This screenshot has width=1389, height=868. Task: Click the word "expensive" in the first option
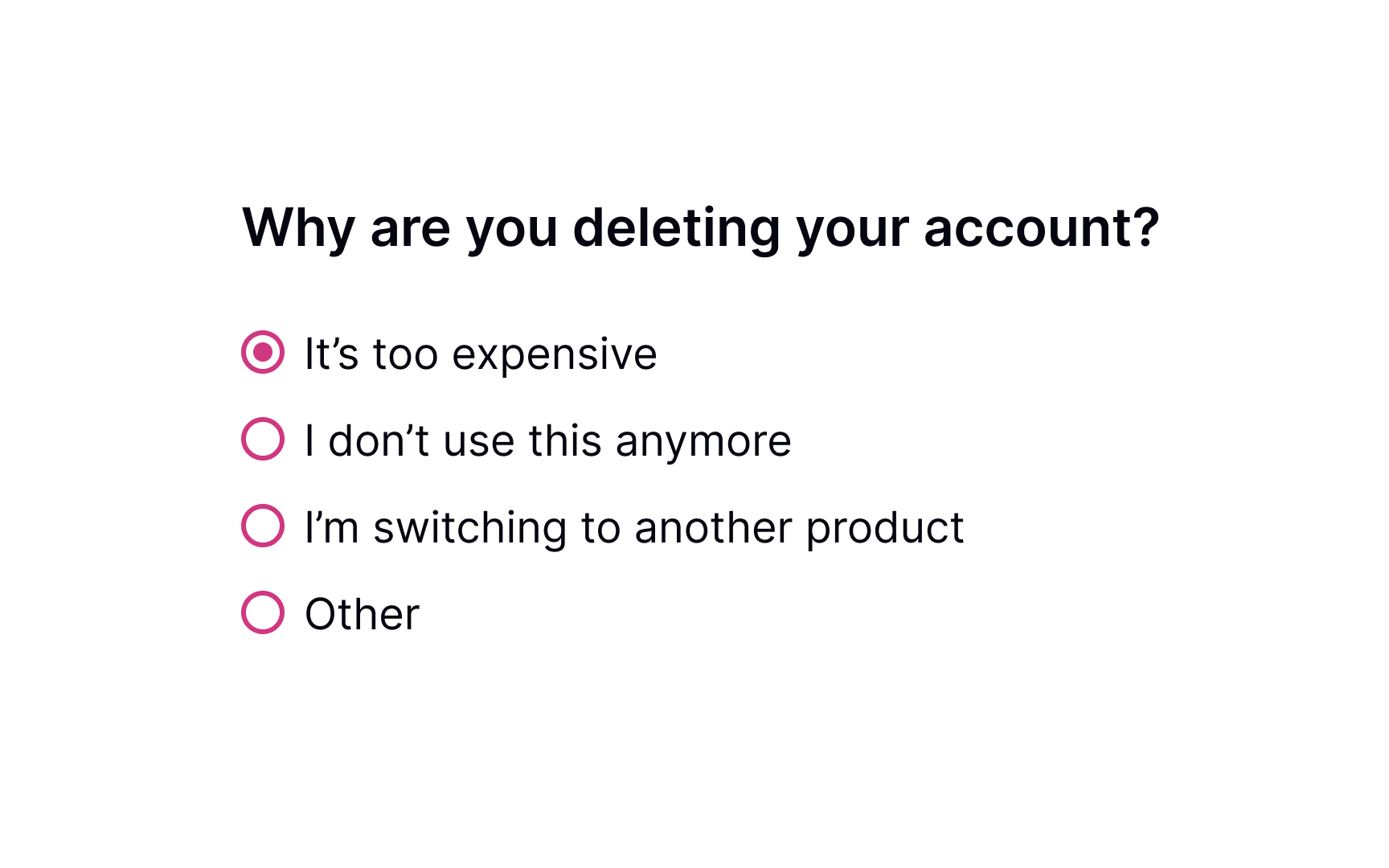coord(554,355)
